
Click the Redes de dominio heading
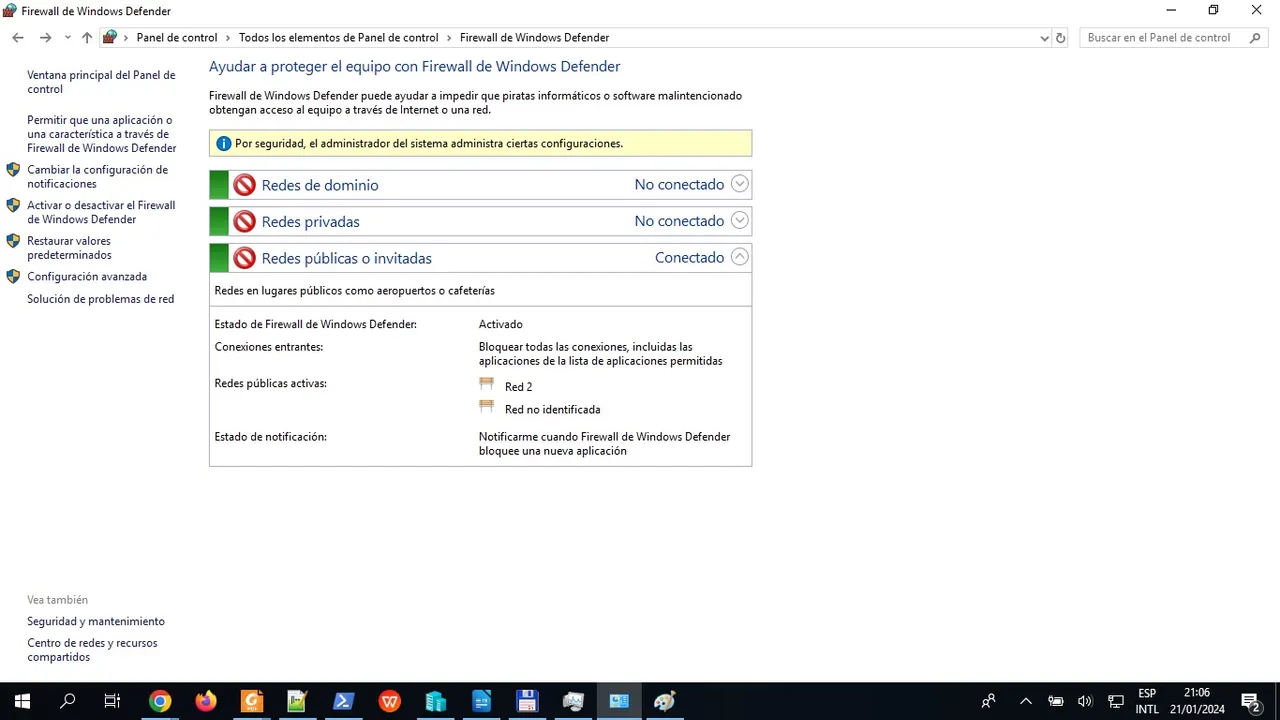coord(320,185)
